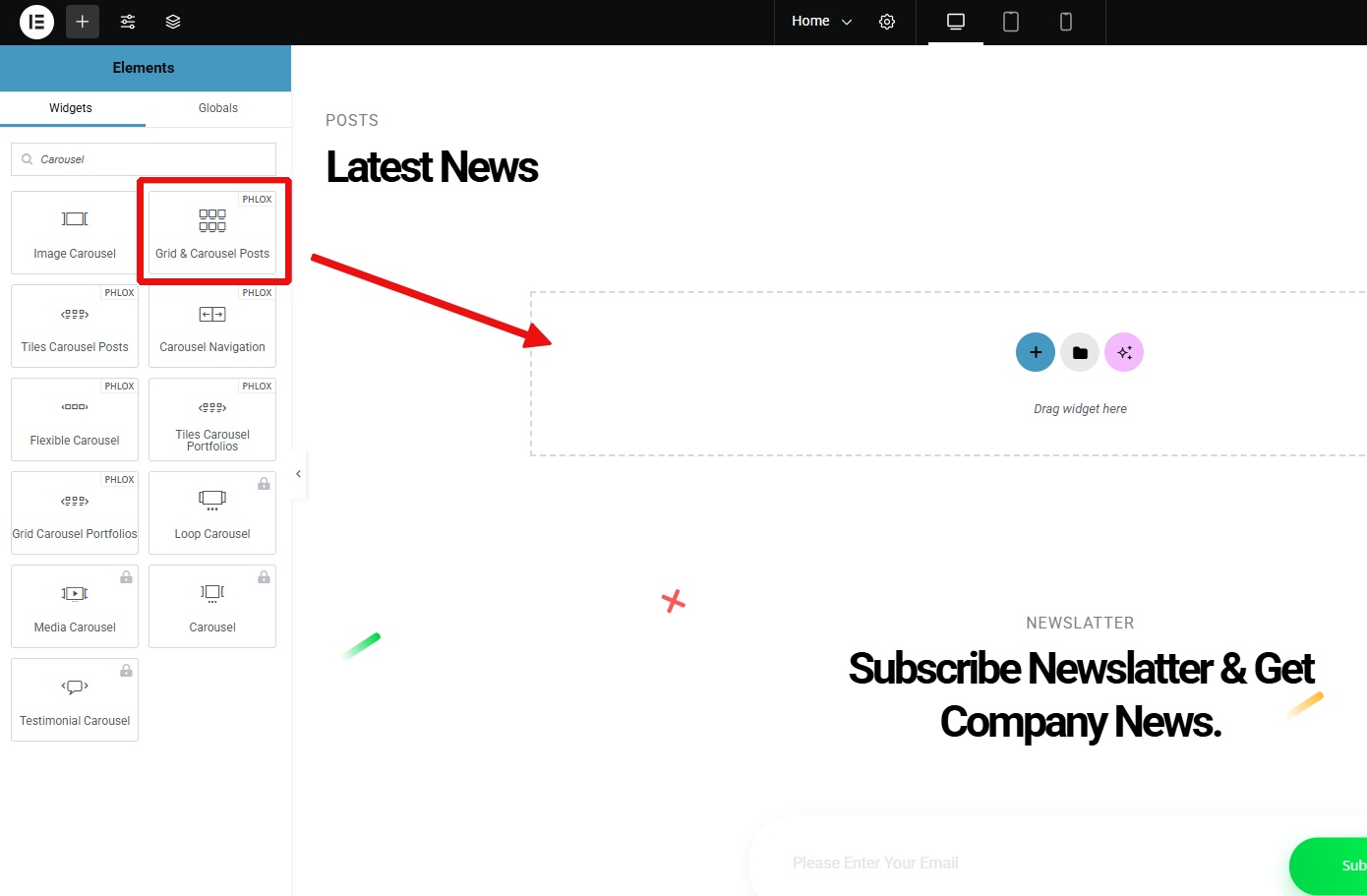Switch to tablet preview mode
This screenshot has height=896, width=1367.
tap(1011, 22)
